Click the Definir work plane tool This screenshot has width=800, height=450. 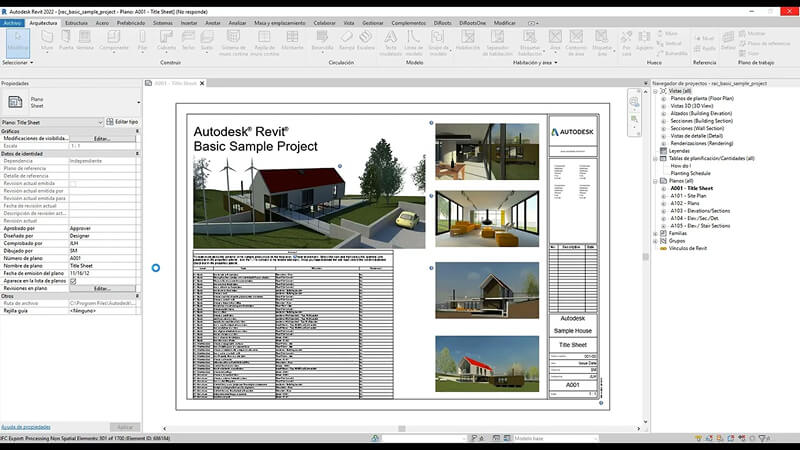pyautogui.click(x=728, y=41)
